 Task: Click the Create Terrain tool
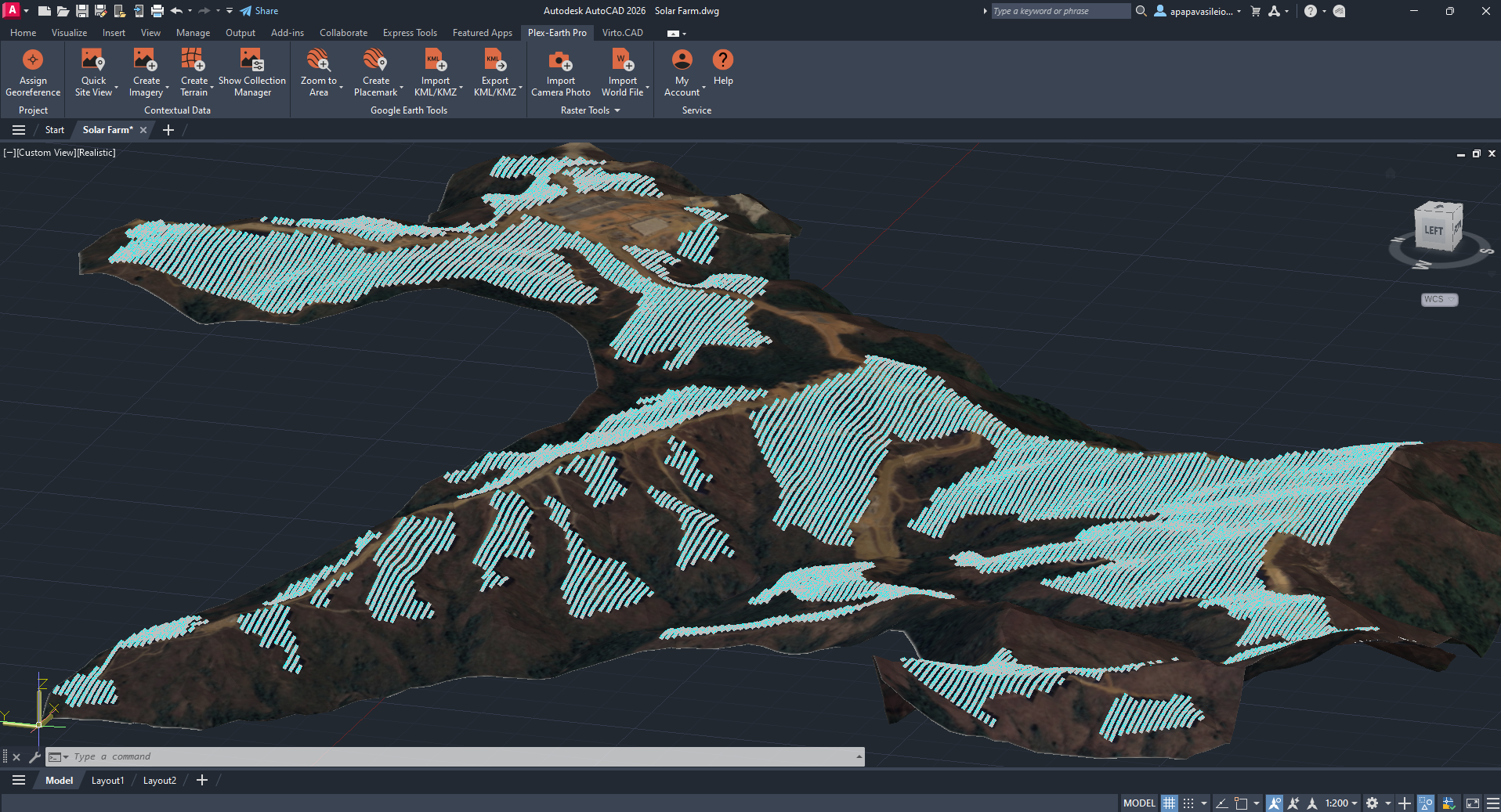click(194, 61)
